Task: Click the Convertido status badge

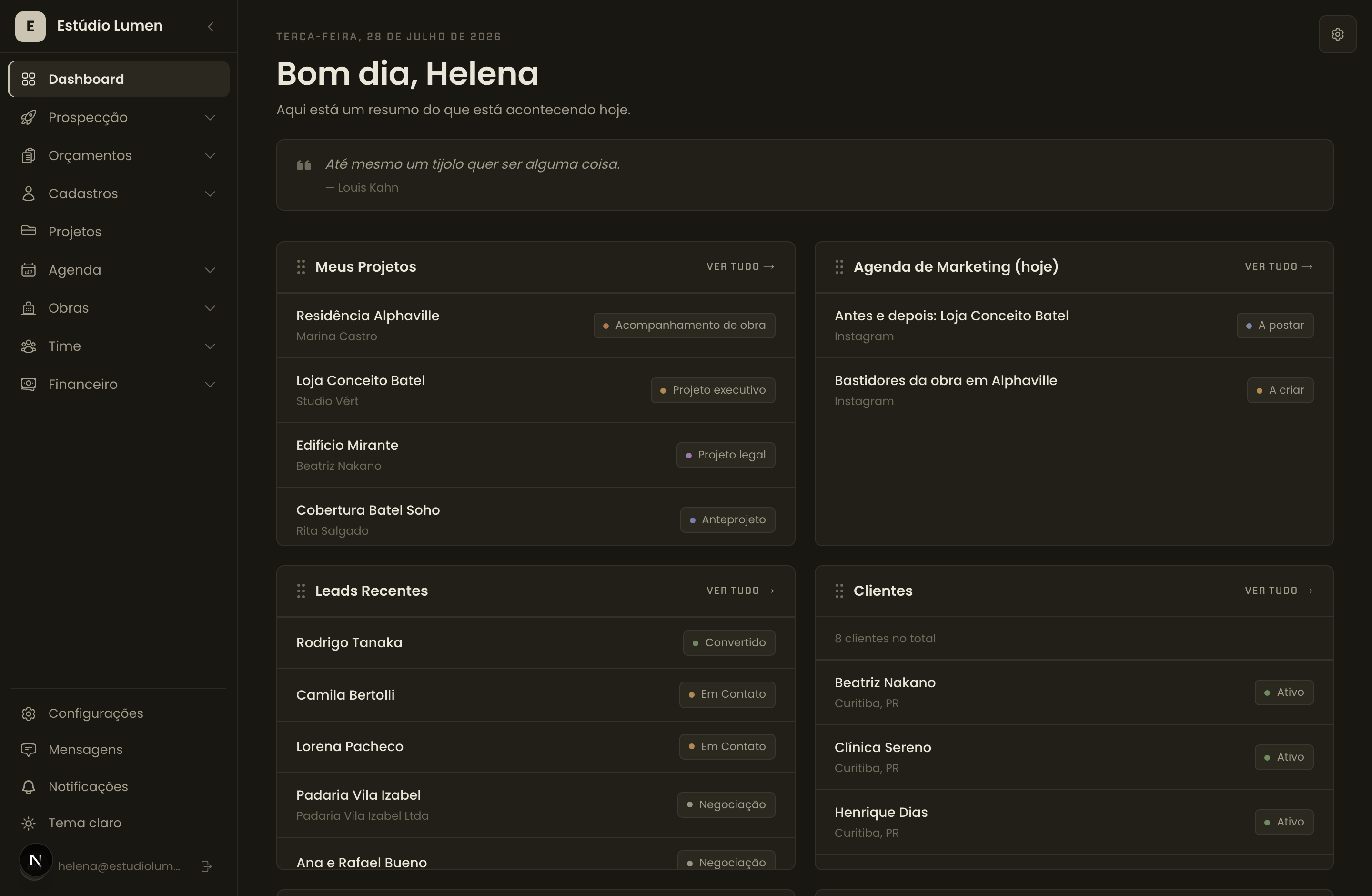Action: [729, 643]
